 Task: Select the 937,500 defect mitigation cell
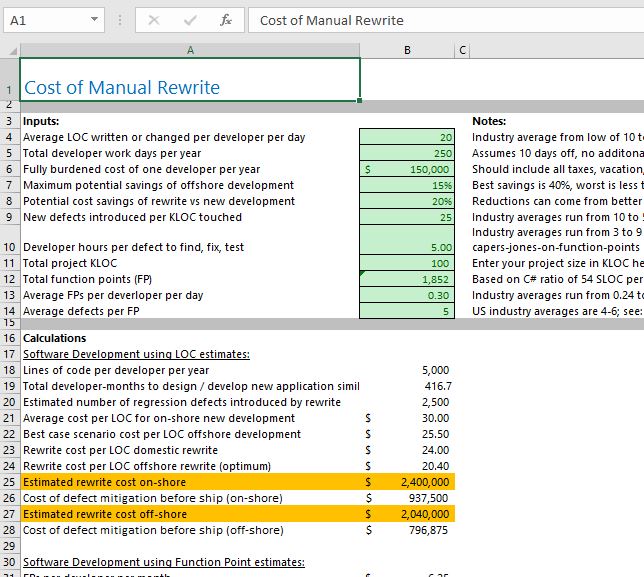click(x=407, y=498)
